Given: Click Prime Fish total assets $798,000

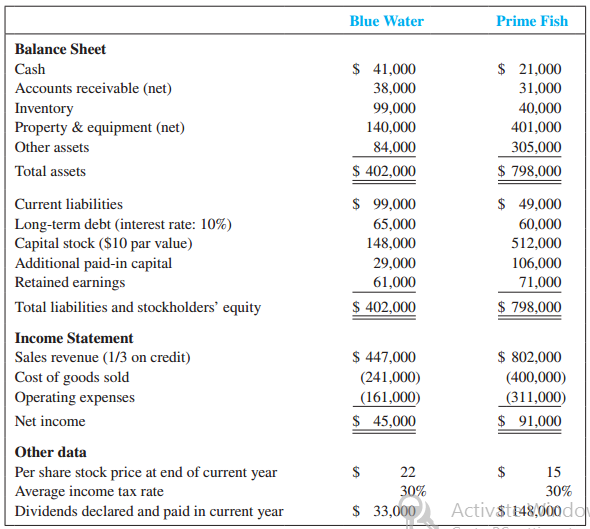Looking at the screenshot, I should [x=529, y=171].
